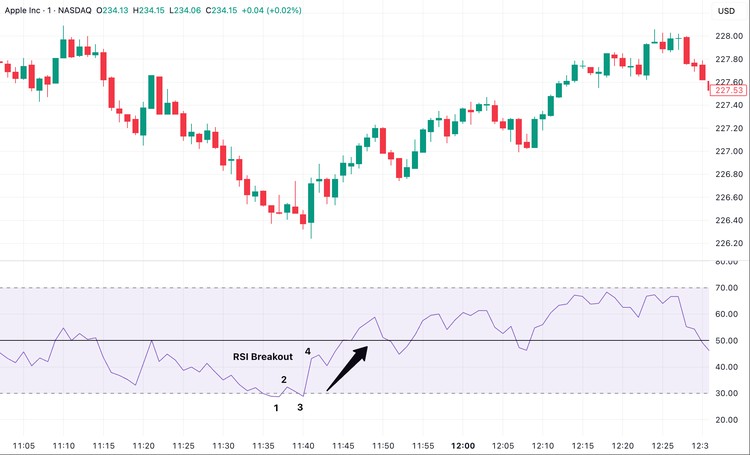Select the number 2 annotation label
The height and width of the screenshot is (455, 750).
pyautogui.click(x=284, y=380)
